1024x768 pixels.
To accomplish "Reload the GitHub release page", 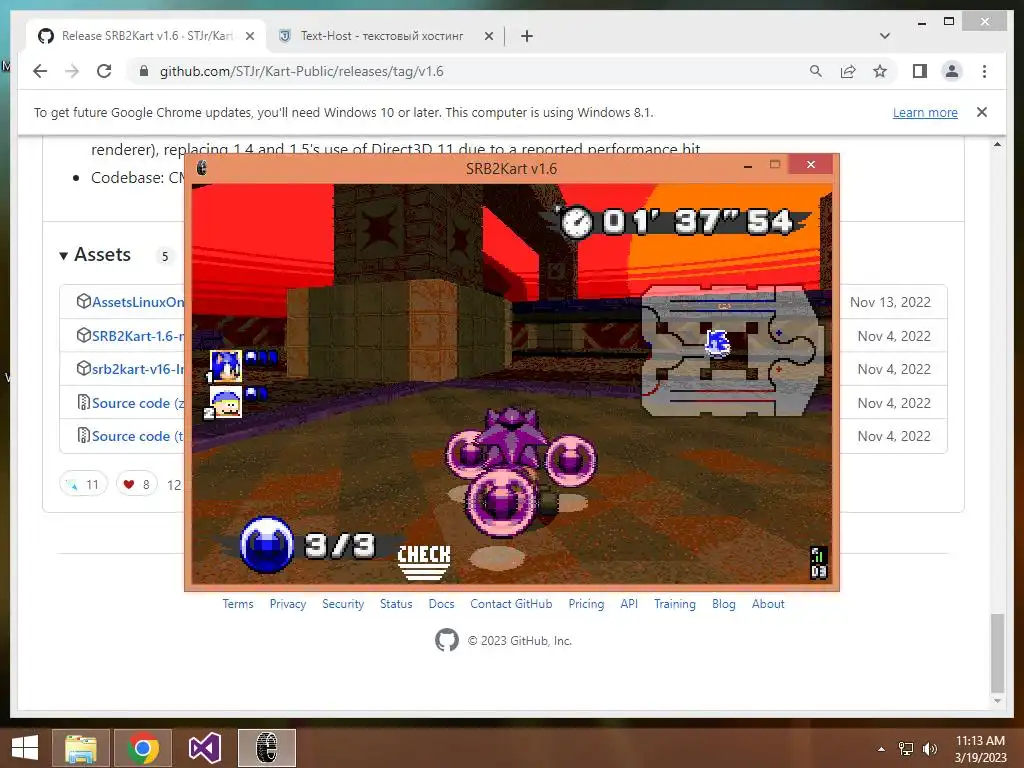I will click(x=104, y=71).
